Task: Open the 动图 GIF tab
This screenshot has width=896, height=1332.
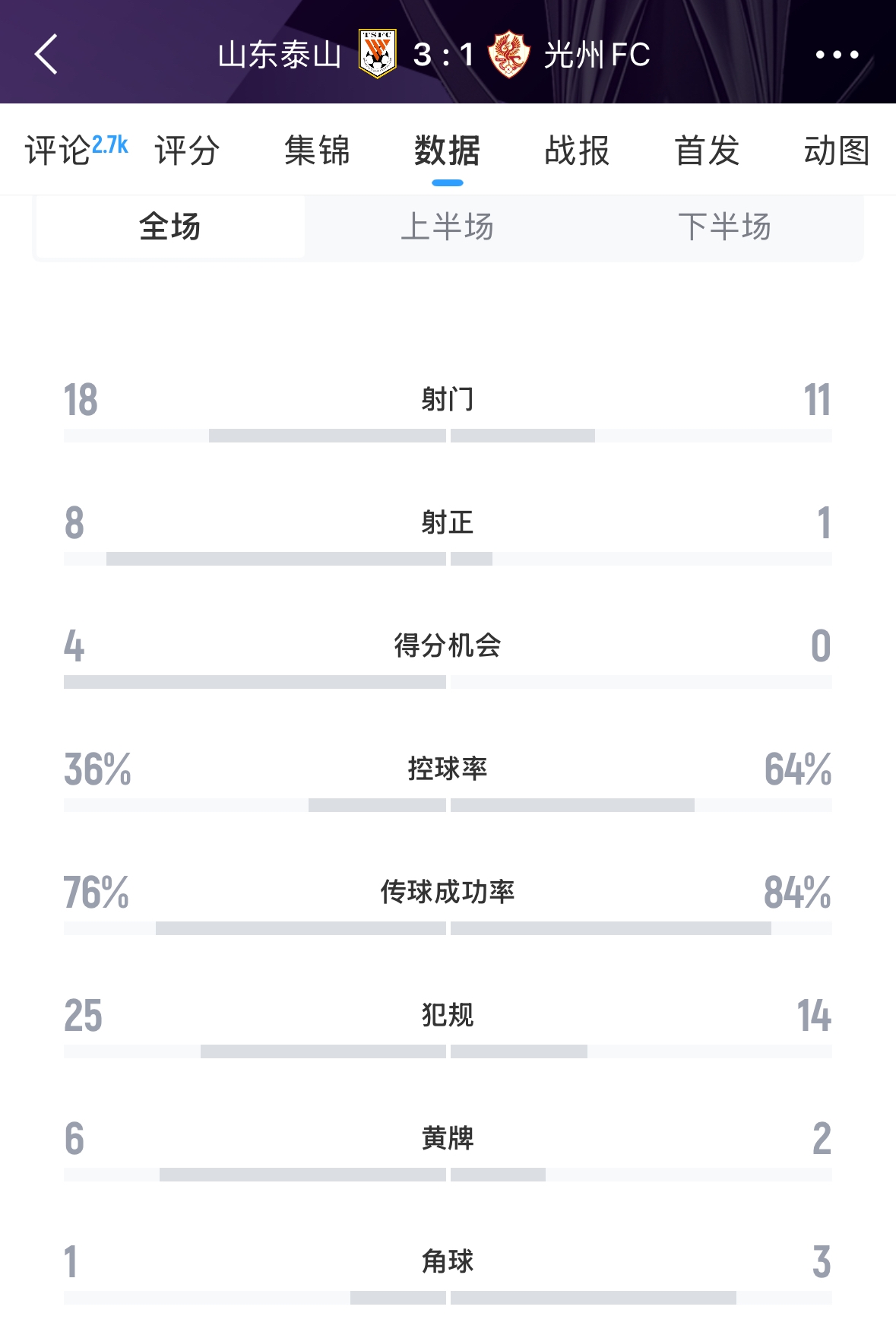Action: (837, 152)
